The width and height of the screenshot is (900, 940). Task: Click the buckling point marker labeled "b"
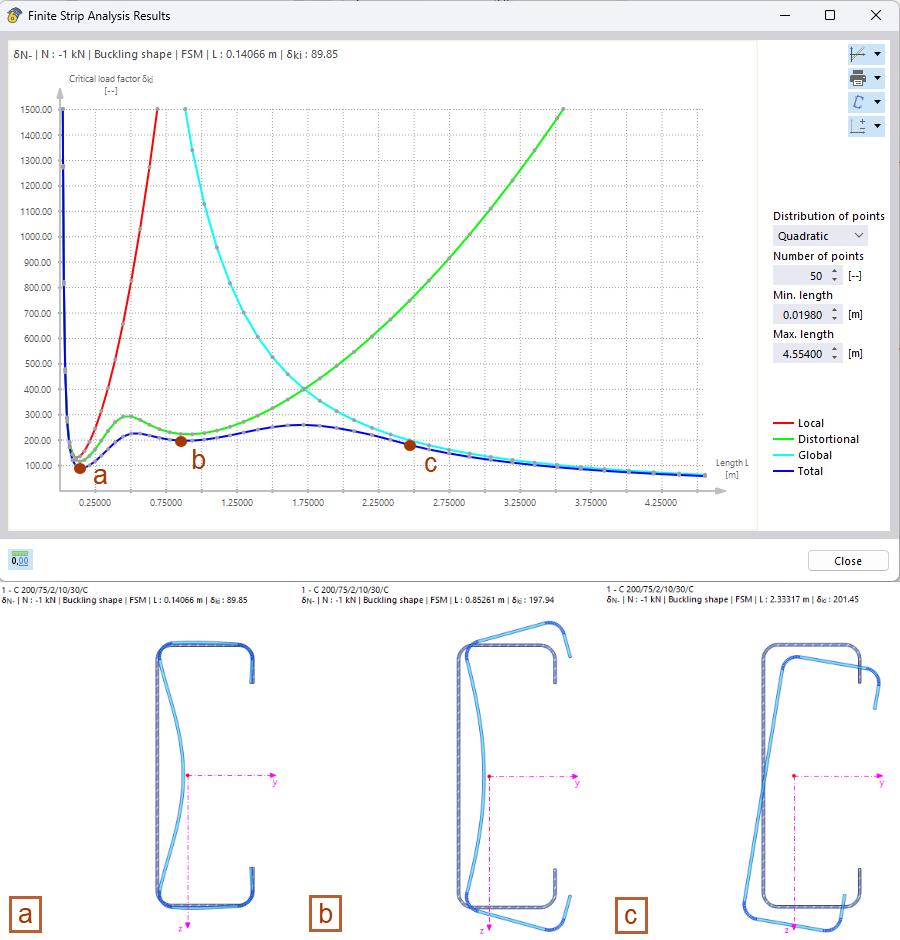click(181, 440)
